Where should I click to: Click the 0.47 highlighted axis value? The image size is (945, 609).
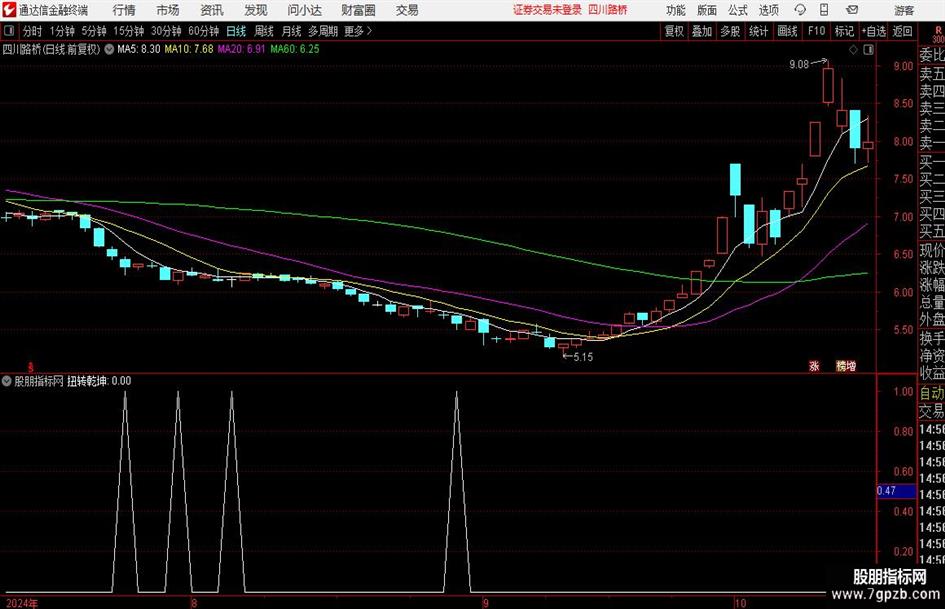click(x=896, y=491)
